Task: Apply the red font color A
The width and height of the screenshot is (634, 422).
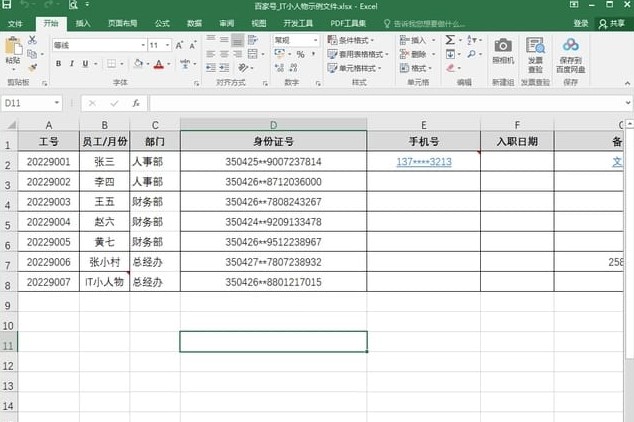Action: pyautogui.click(x=159, y=64)
